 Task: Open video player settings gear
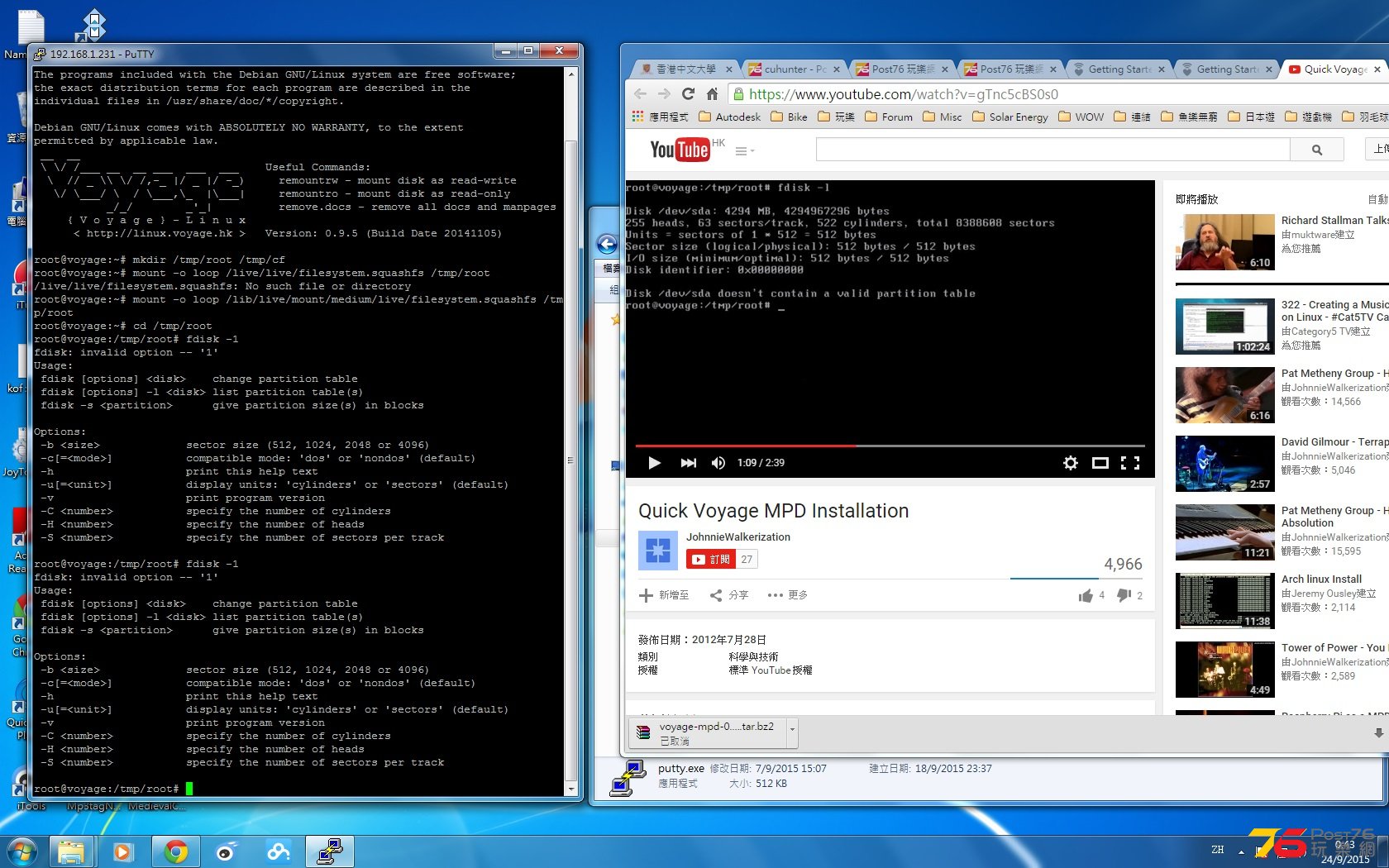point(1070,463)
